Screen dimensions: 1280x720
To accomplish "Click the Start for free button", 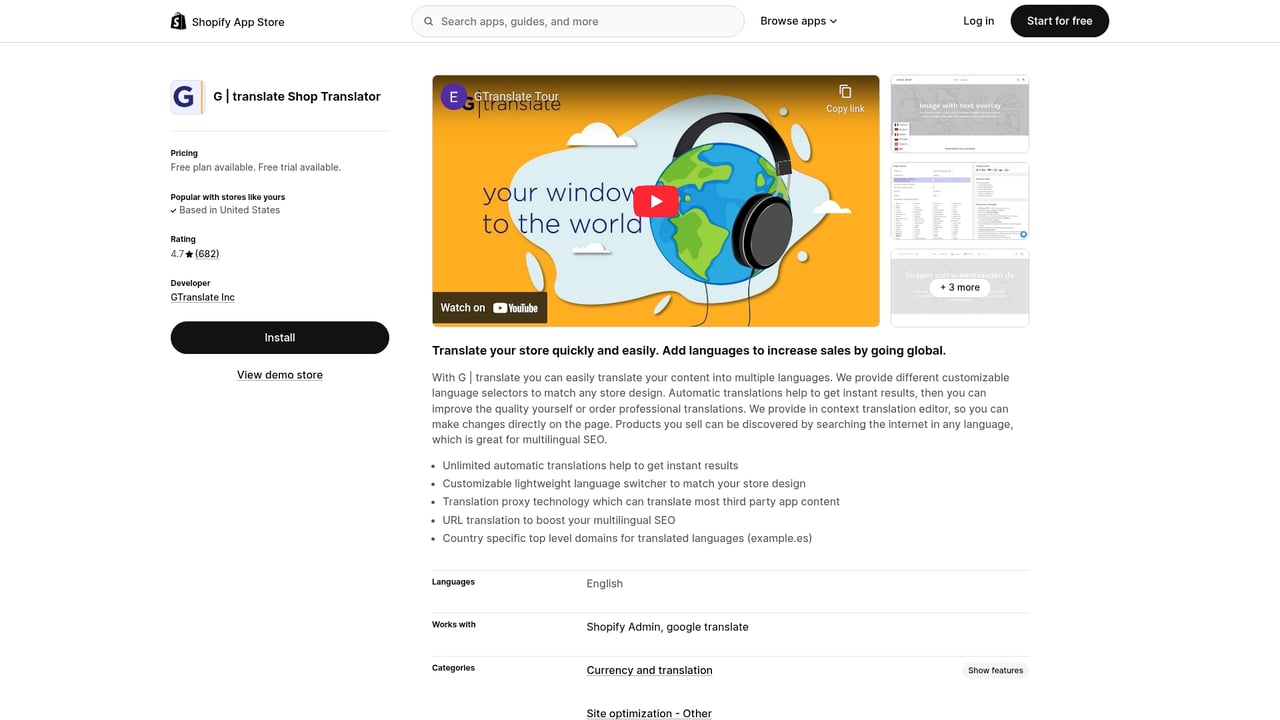I will coord(1059,20).
